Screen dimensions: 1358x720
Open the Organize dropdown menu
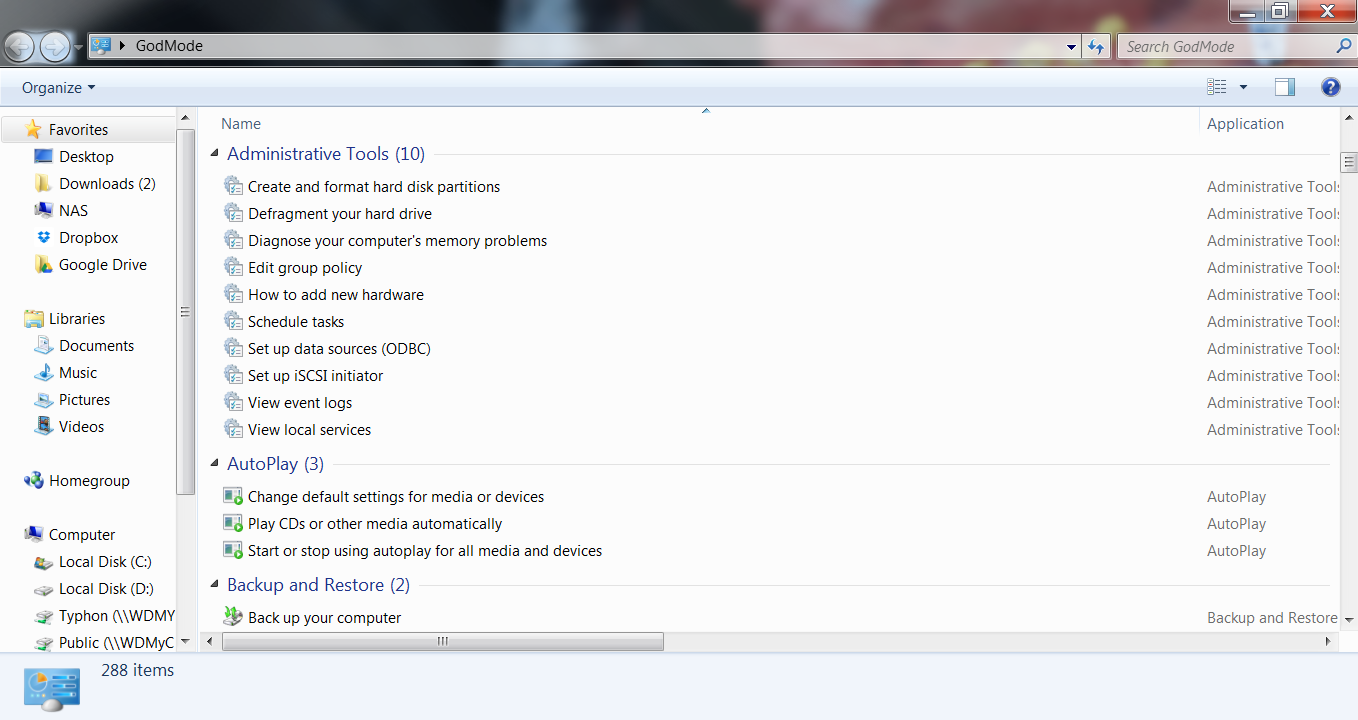click(58, 87)
